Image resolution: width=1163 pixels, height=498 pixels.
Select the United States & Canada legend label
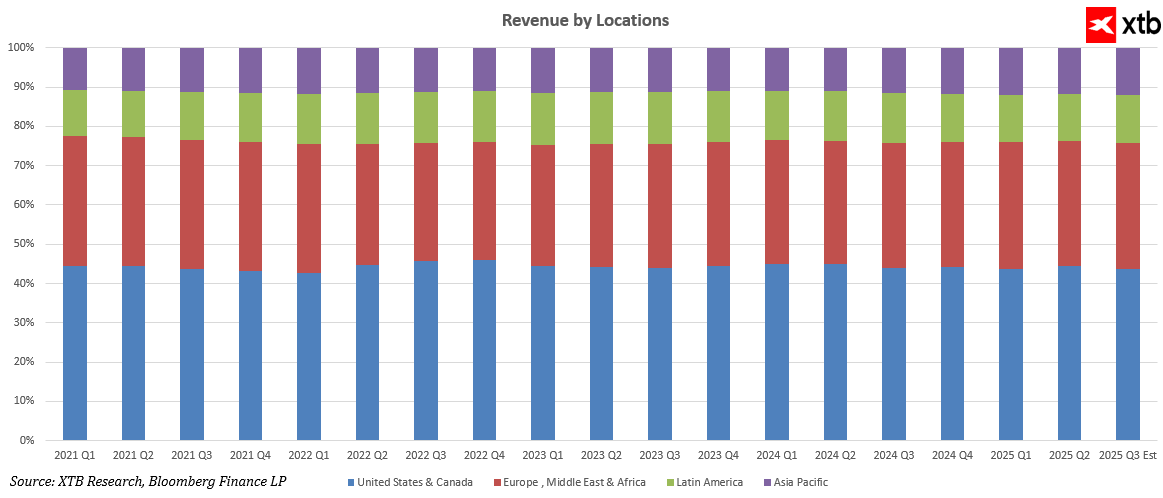coord(415,483)
